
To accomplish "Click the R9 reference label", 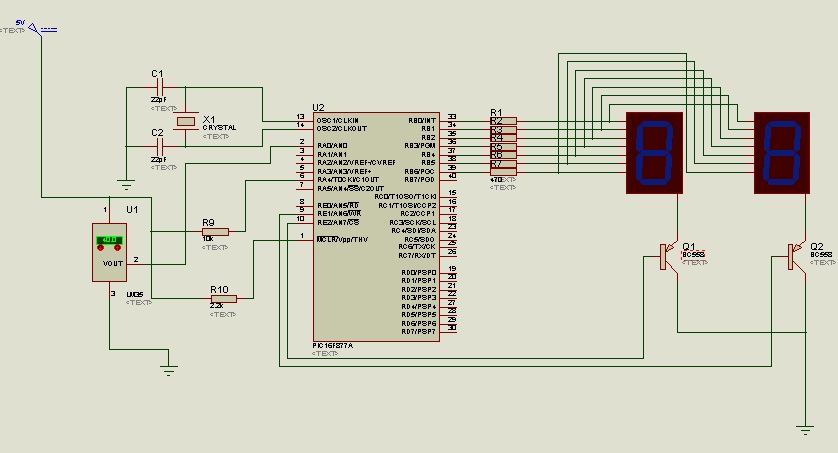I will pyautogui.click(x=208, y=222).
